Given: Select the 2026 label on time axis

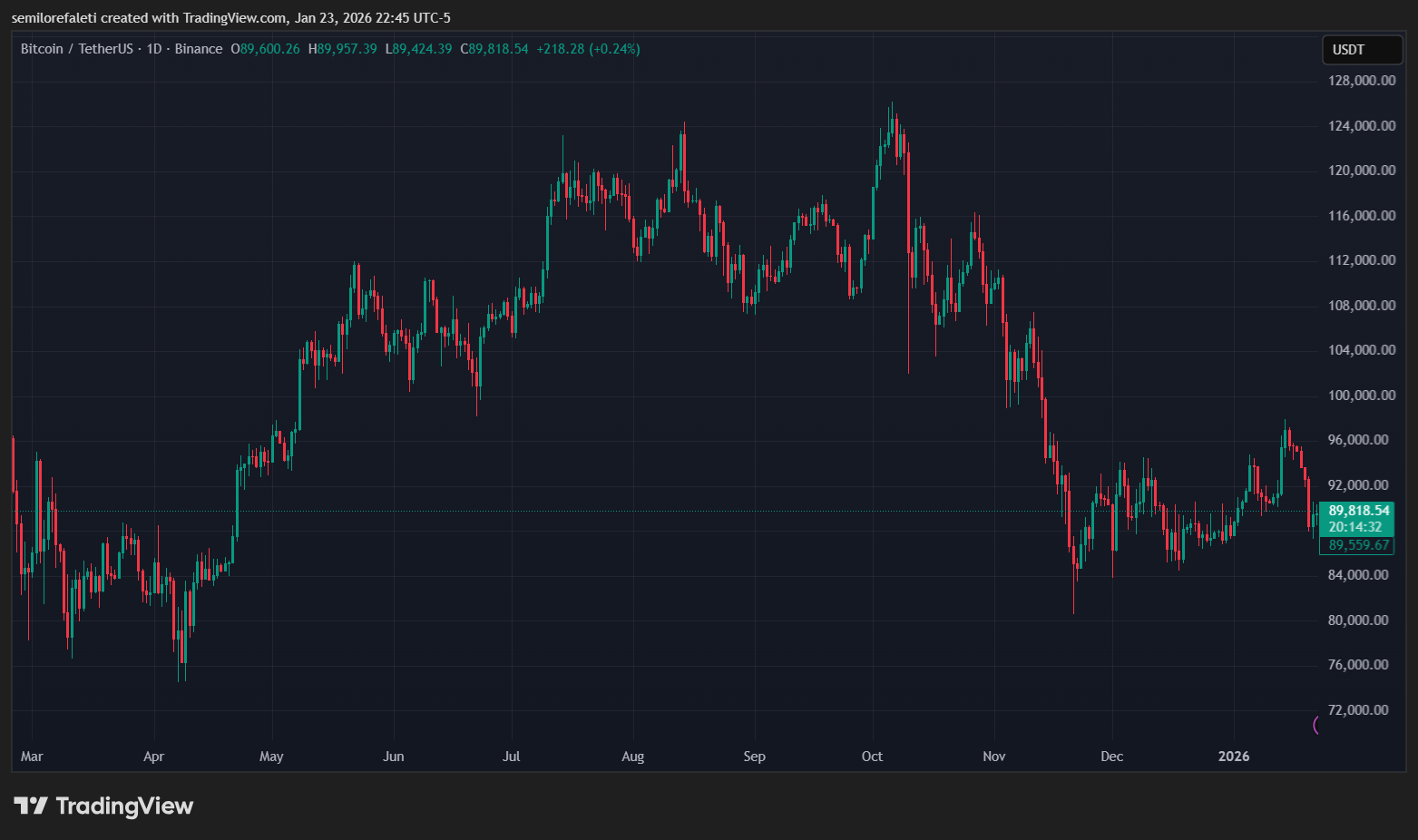Looking at the screenshot, I should pos(1234,756).
